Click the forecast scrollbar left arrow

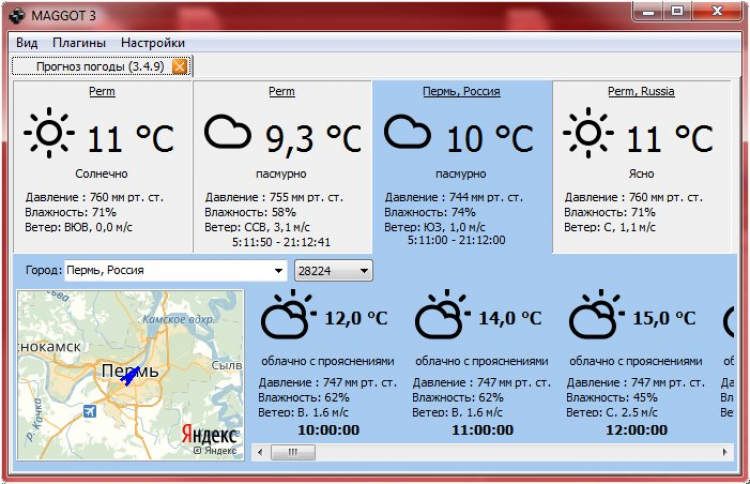[x=260, y=452]
